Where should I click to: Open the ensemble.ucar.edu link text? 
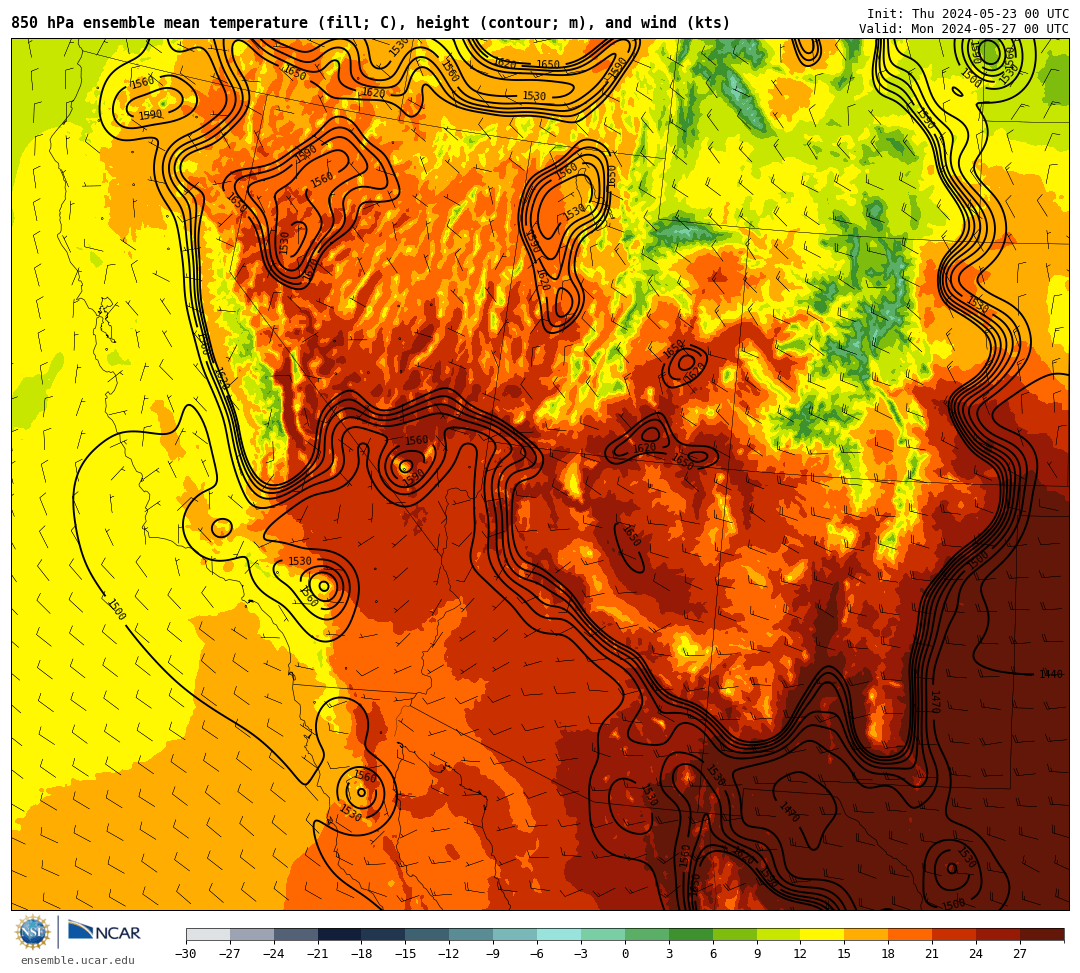[x=78, y=960]
